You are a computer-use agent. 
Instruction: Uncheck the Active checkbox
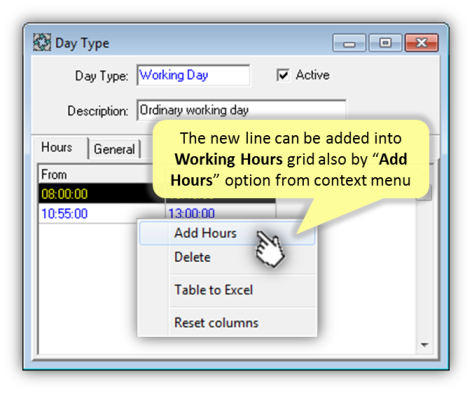tap(283, 75)
